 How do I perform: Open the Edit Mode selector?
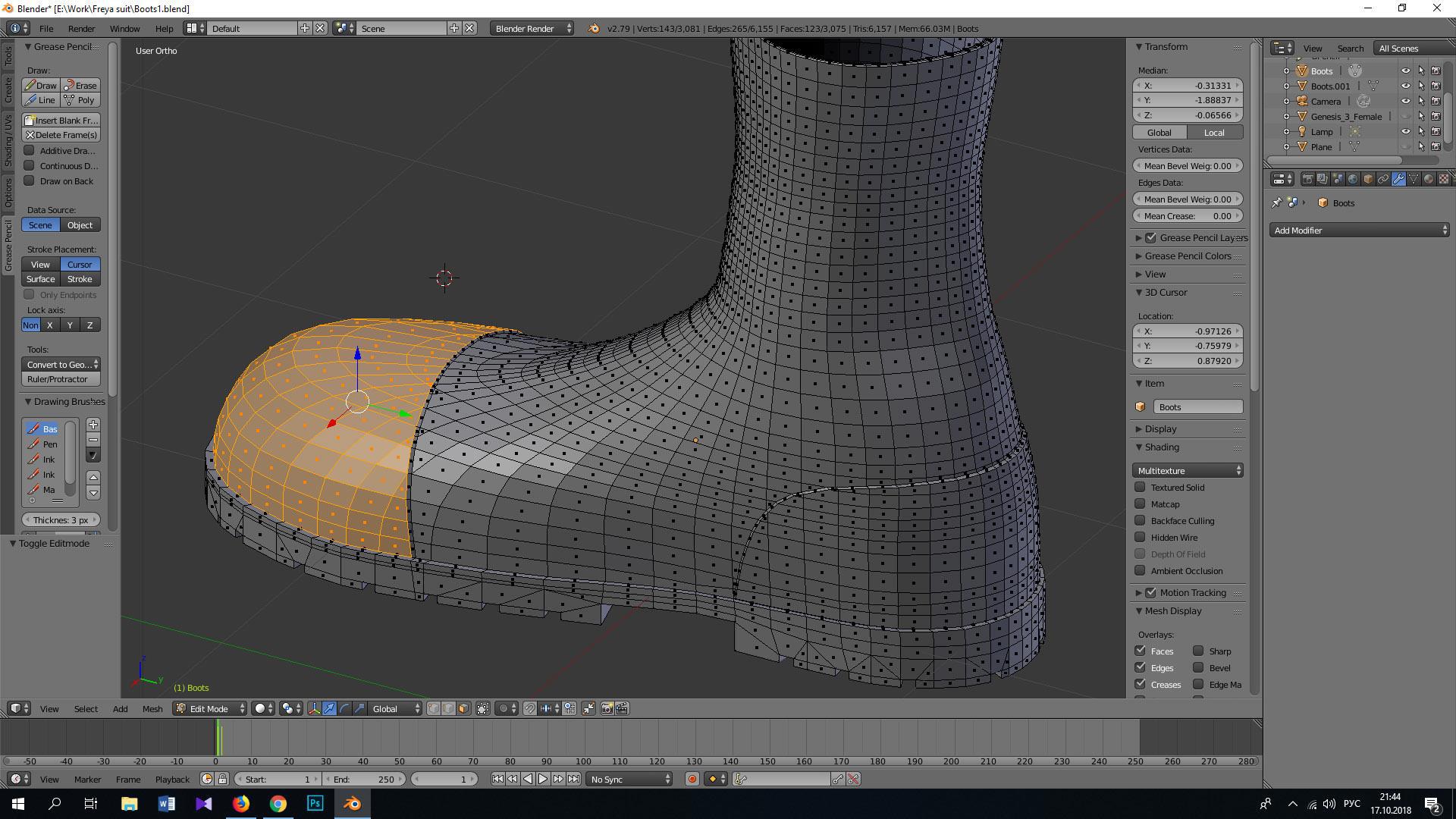pyautogui.click(x=209, y=708)
